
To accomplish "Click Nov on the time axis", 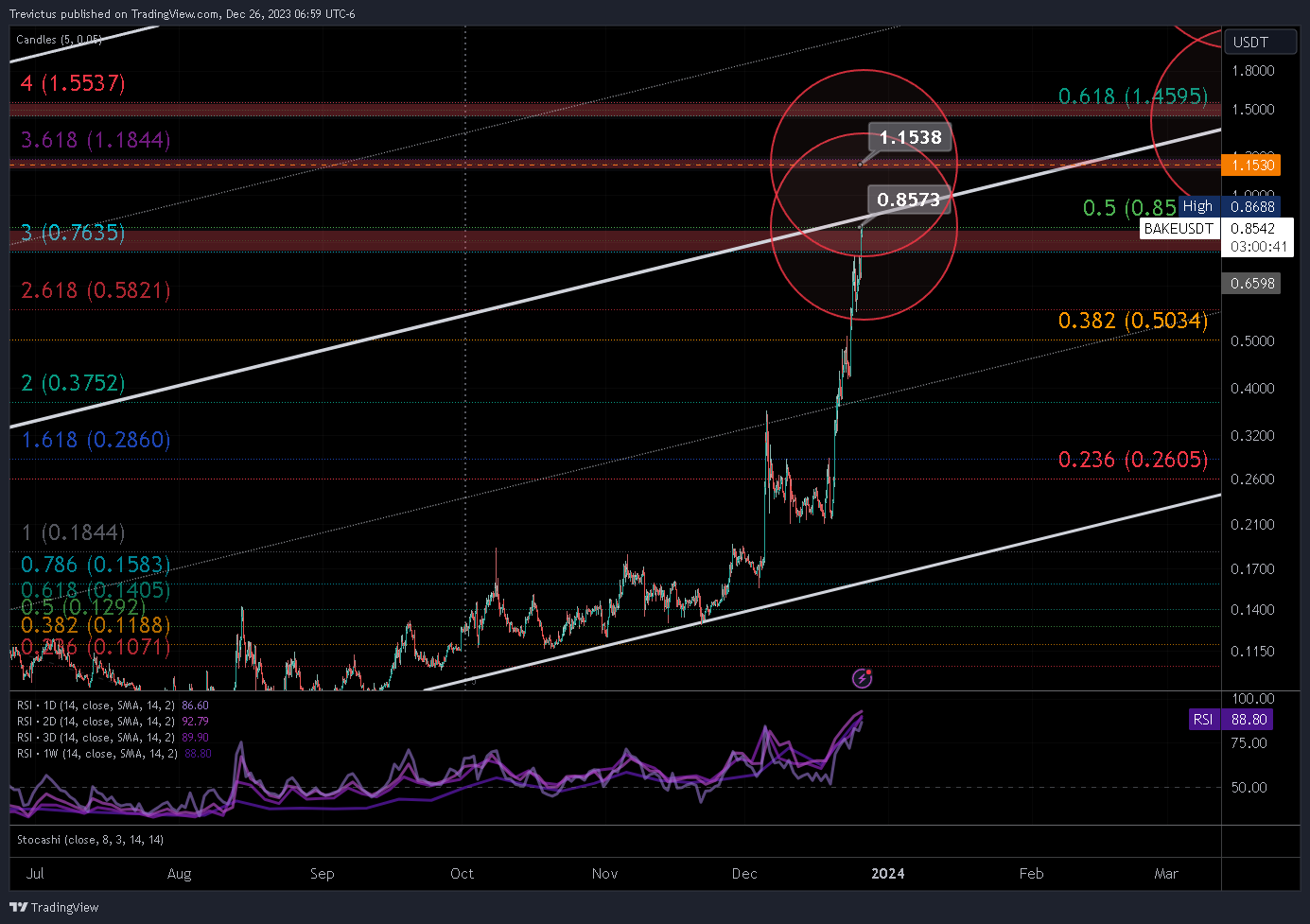I will [x=604, y=874].
